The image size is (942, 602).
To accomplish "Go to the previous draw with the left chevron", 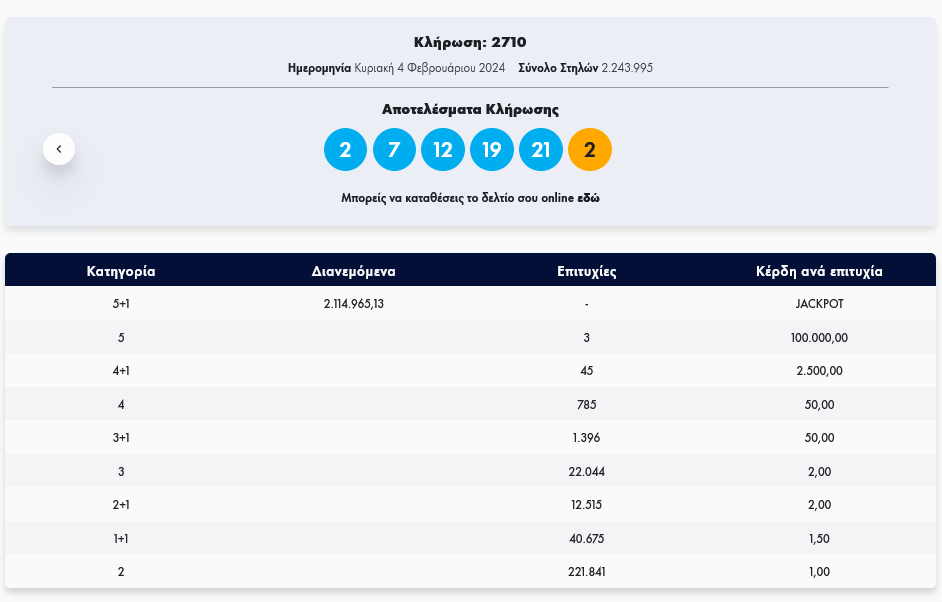I will pos(59,149).
